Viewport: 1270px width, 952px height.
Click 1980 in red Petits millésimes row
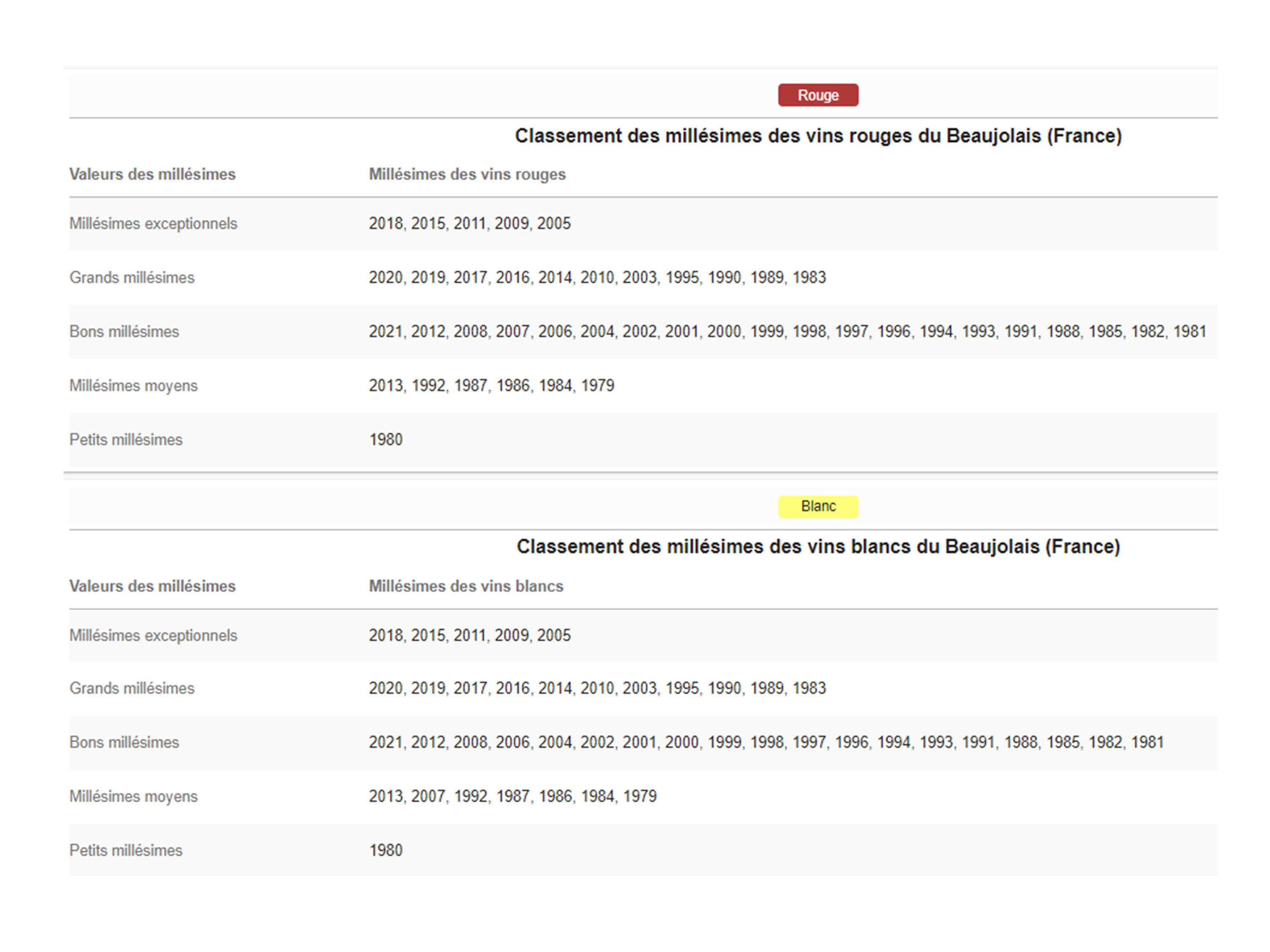click(386, 440)
